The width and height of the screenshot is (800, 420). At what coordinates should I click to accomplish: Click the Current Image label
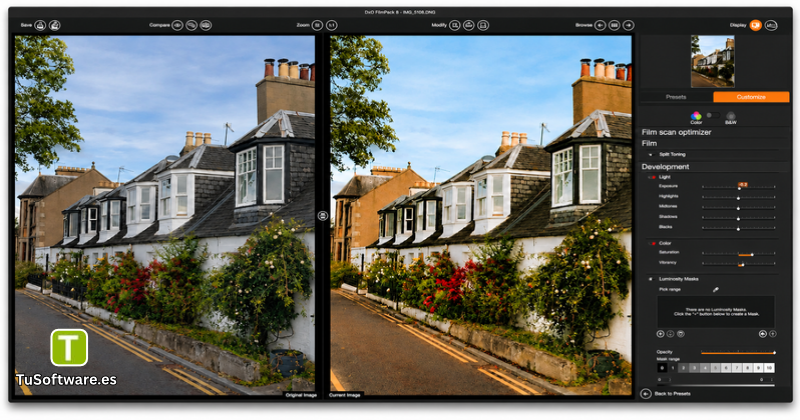point(345,395)
